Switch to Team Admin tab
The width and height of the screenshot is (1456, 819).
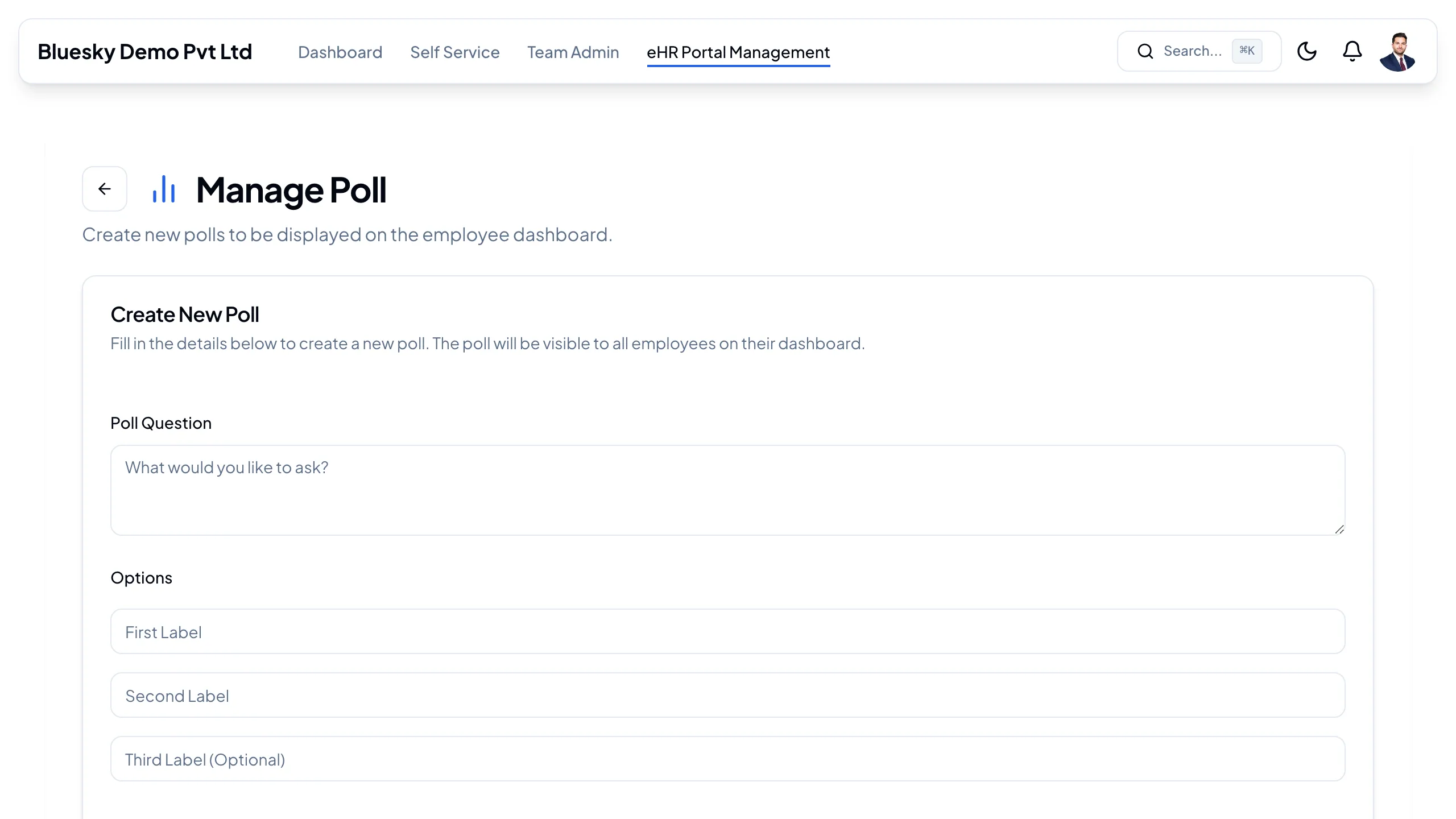[573, 52]
